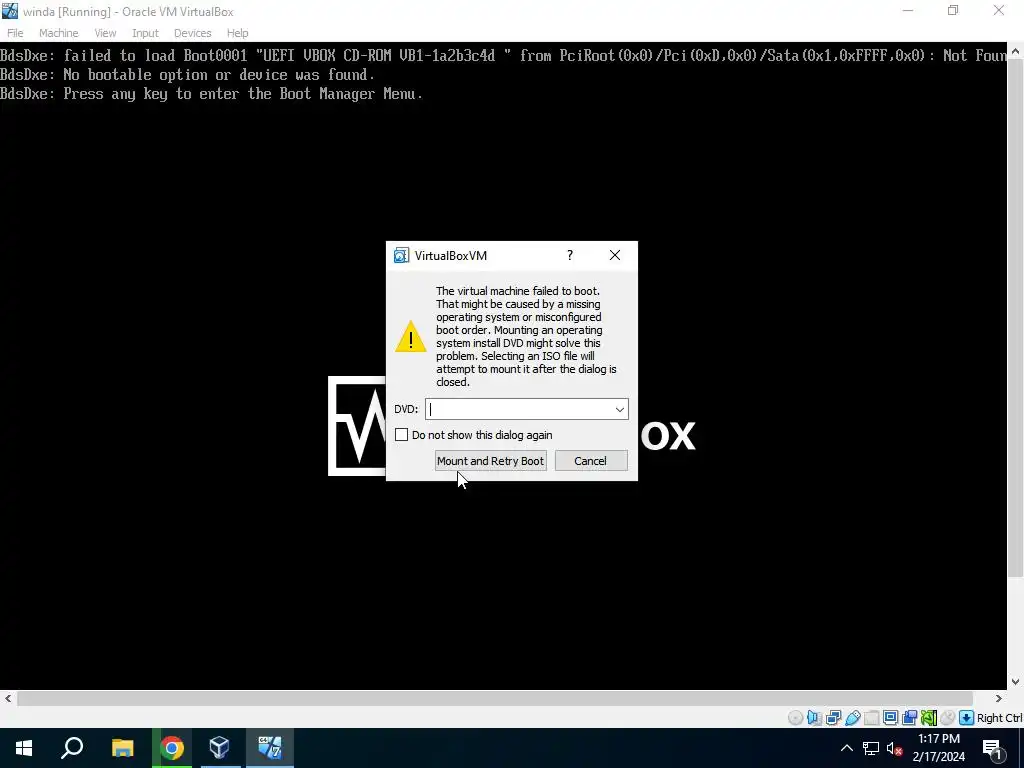Select the running VM taskbar icon
Image resolution: width=1024 pixels, height=768 pixels.
tap(270, 748)
